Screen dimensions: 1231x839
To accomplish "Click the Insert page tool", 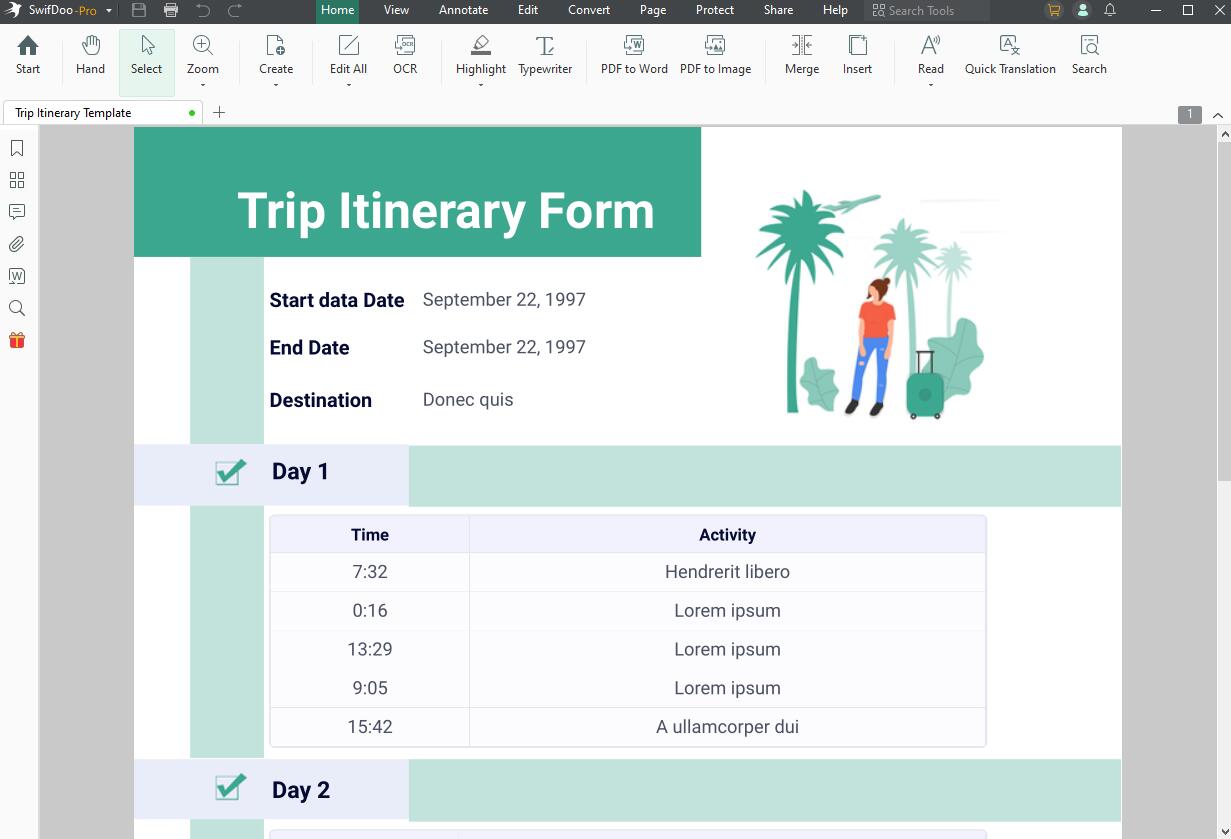I will [857, 56].
